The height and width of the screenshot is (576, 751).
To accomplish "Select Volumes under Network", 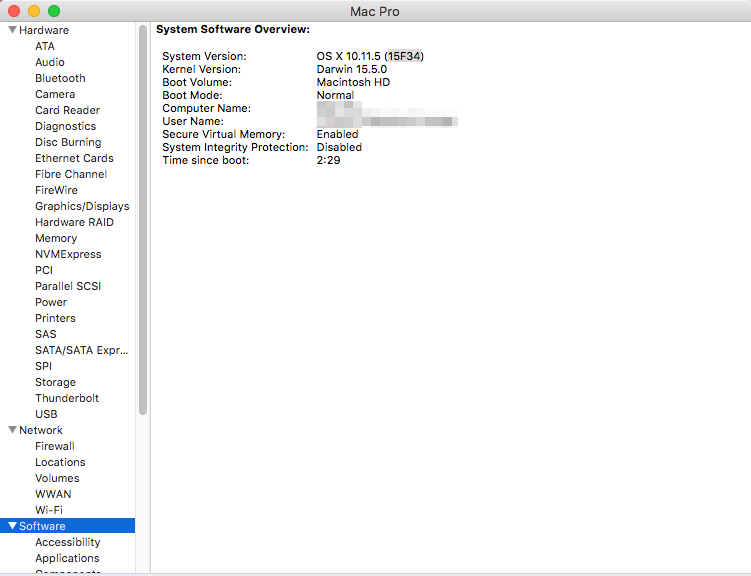I will point(57,478).
